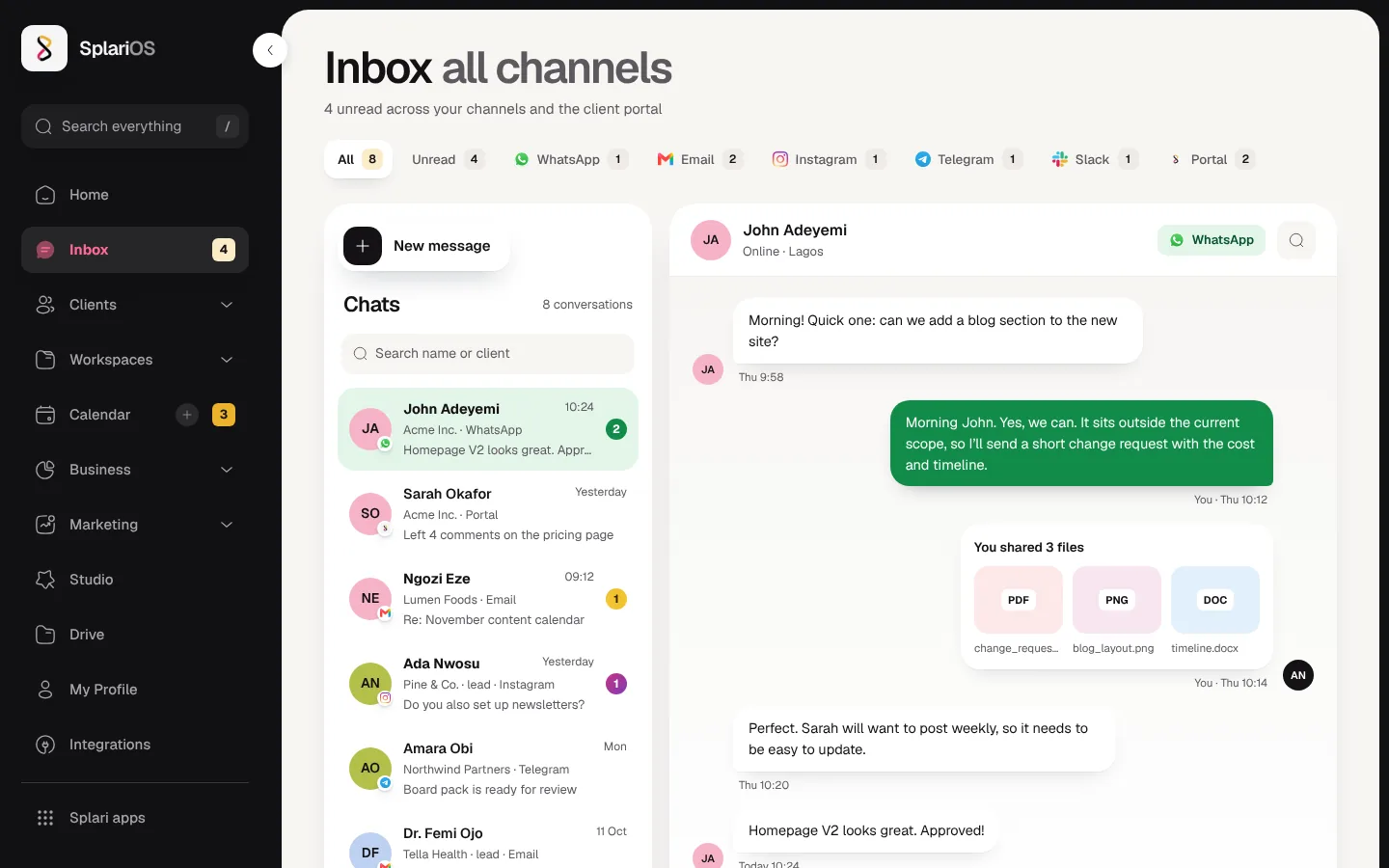Image resolution: width=1389 pixels, height=868 pixels.
Task: Open Home from the sidebar
Action: coord(135,195)
